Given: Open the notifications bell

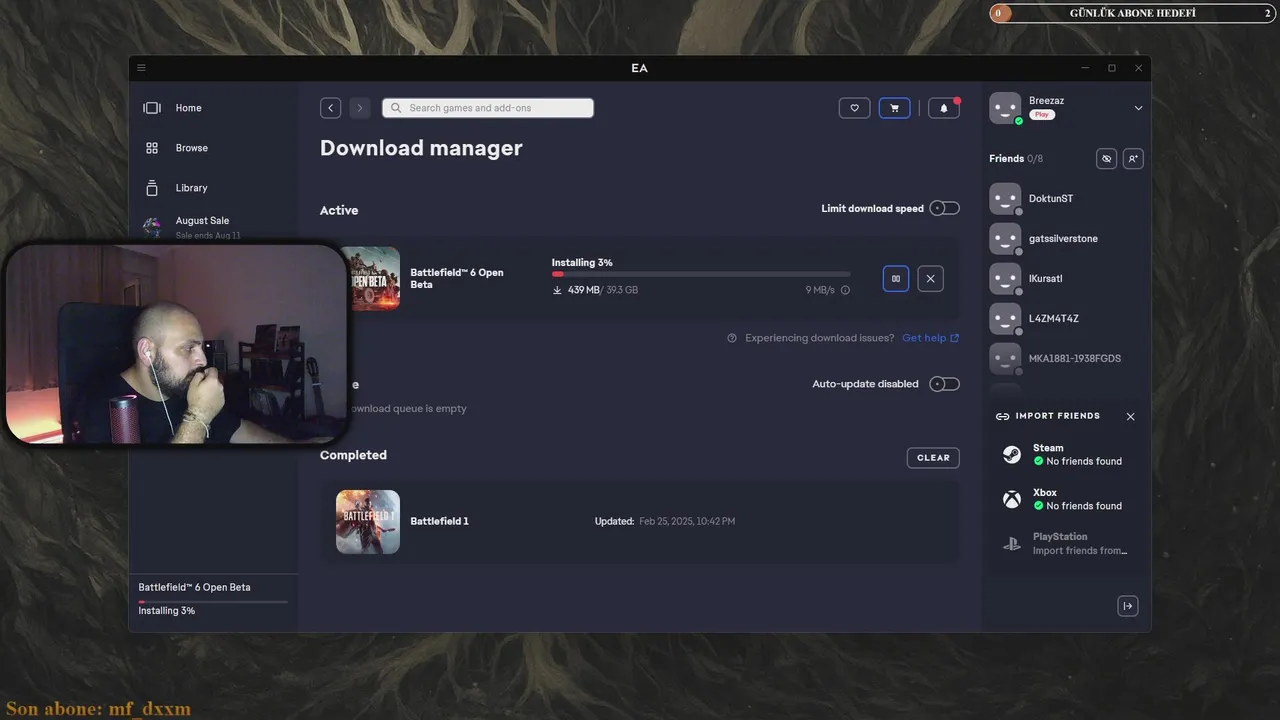Looking at the screenshot, I should pos(944,108).
